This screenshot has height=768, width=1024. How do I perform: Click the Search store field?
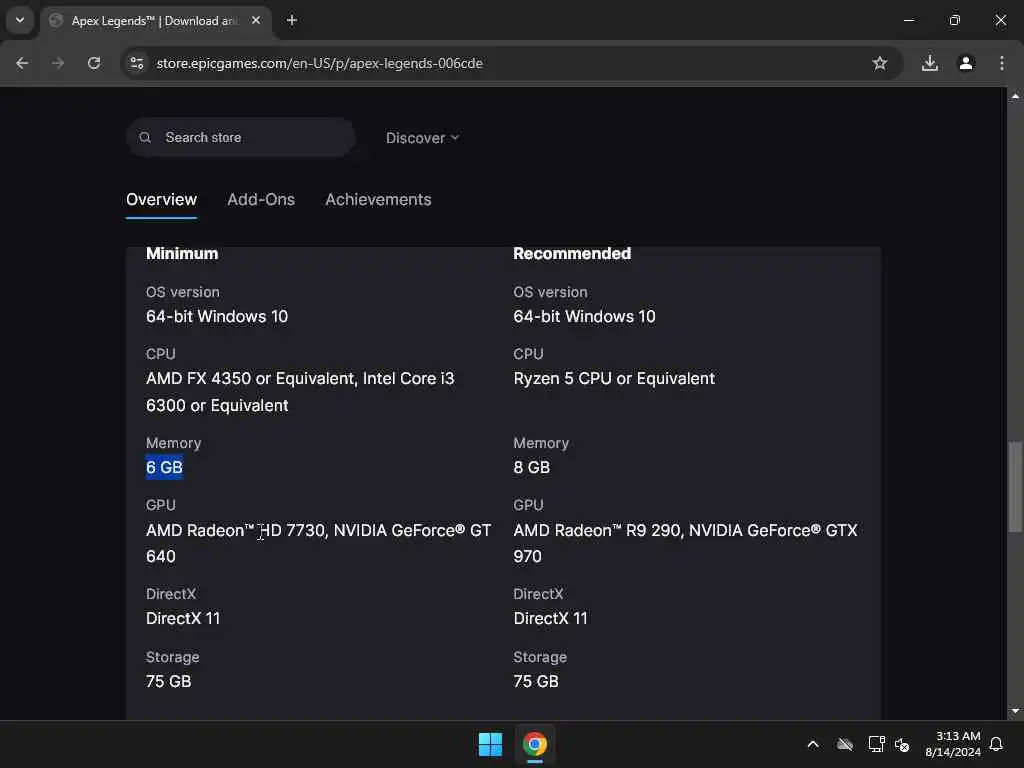[x=241, y=138]
